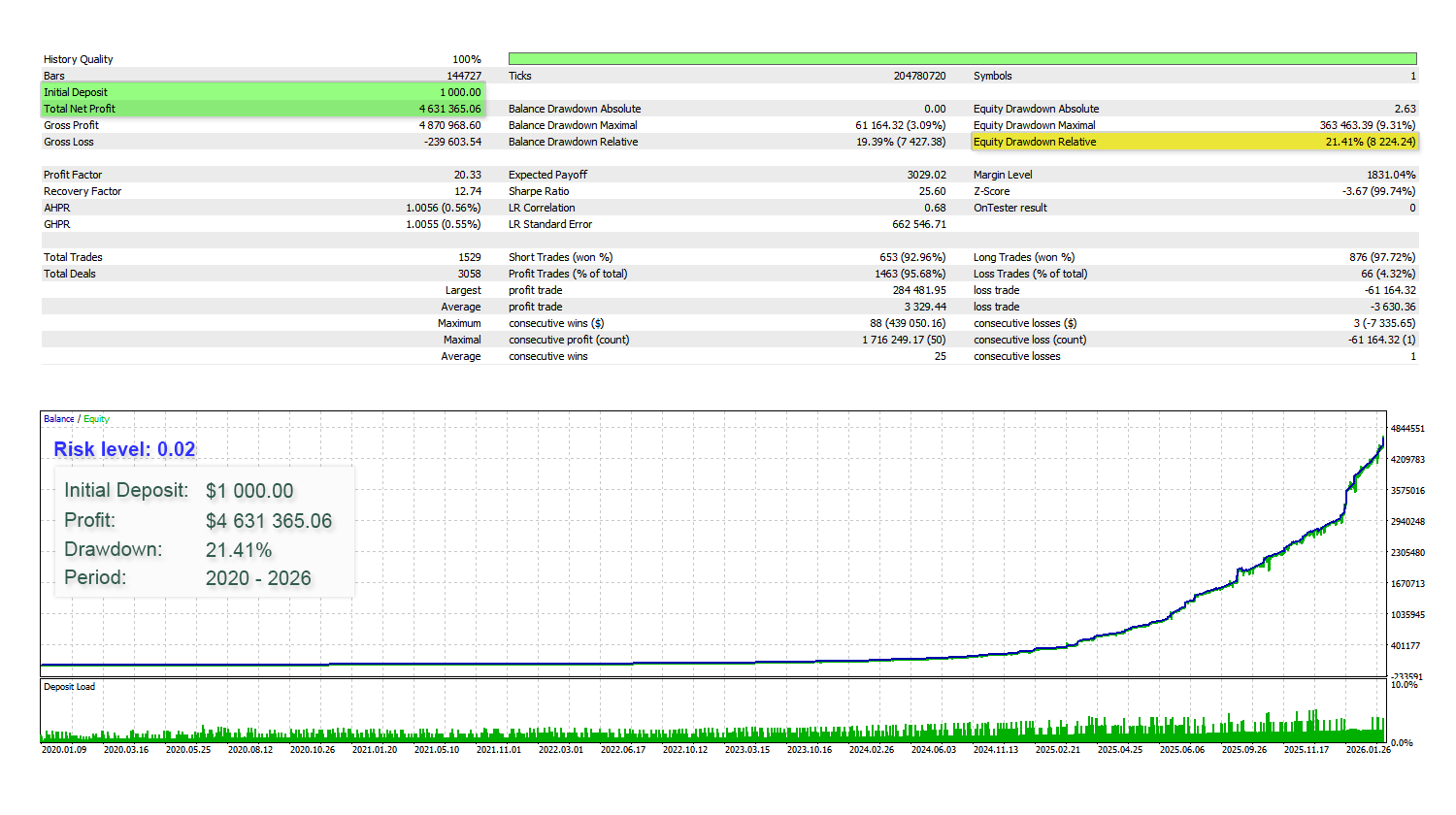Image resolution: width=1456 pixels, height=815 pixels.
Task: Click the Equity legend label on chart
Action: 96,419
